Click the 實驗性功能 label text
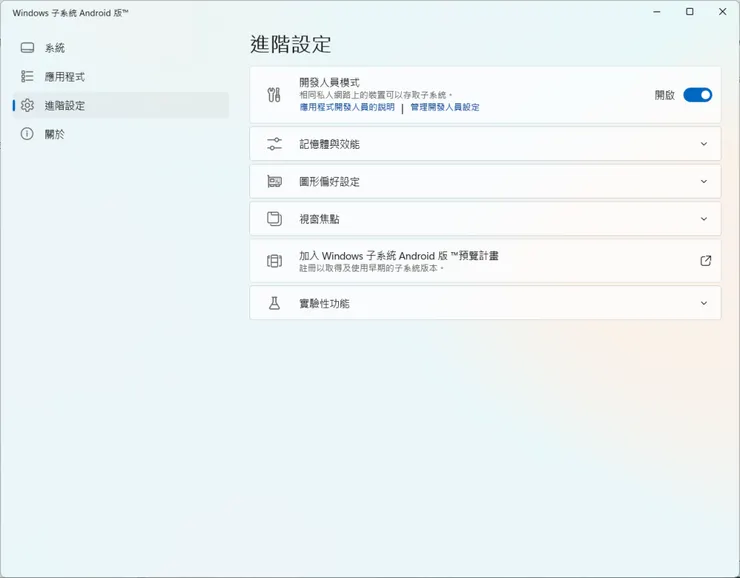Viewport: 740px width, 578px height. [325, 303]
